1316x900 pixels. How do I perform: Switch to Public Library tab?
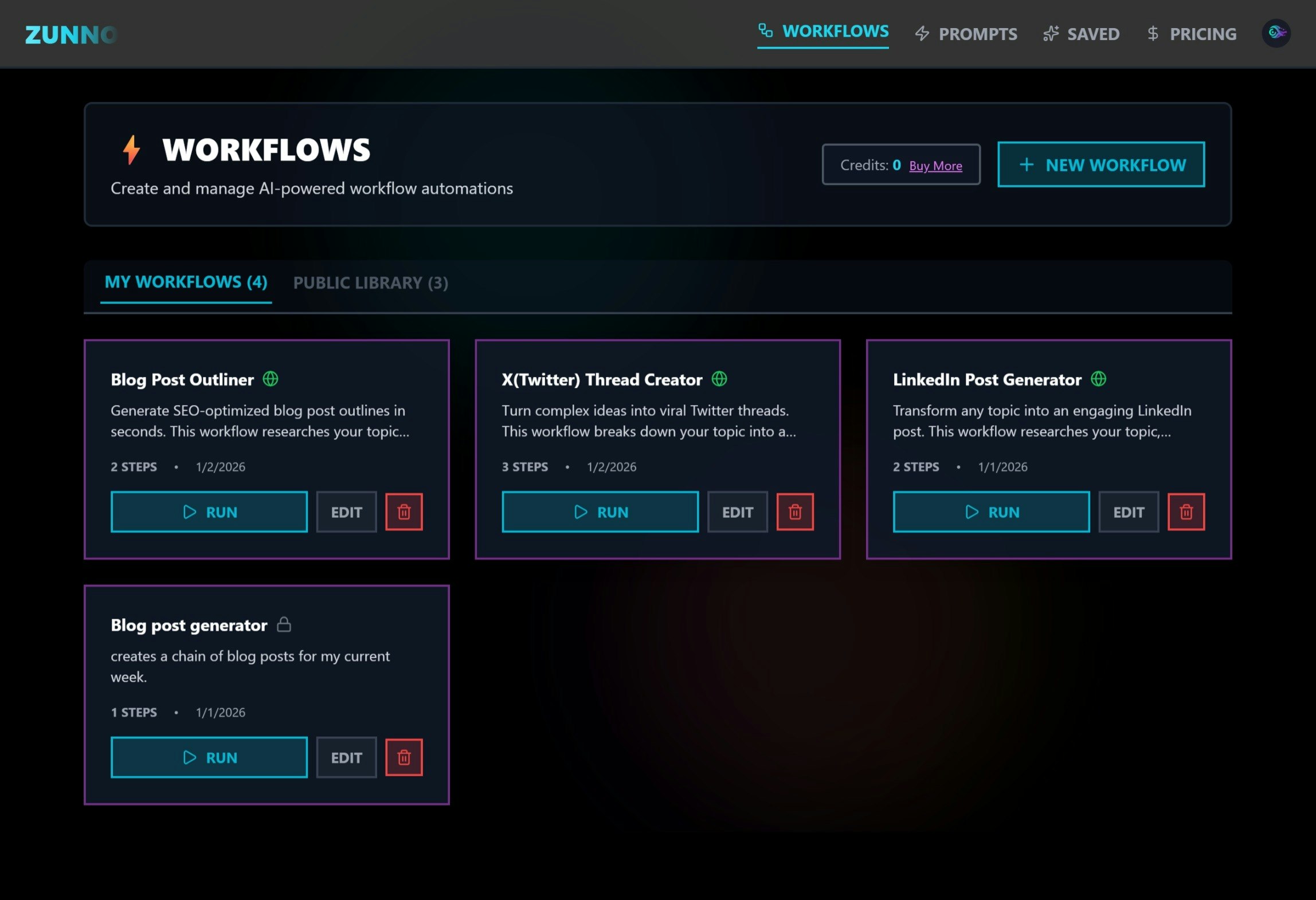point(370,282)
